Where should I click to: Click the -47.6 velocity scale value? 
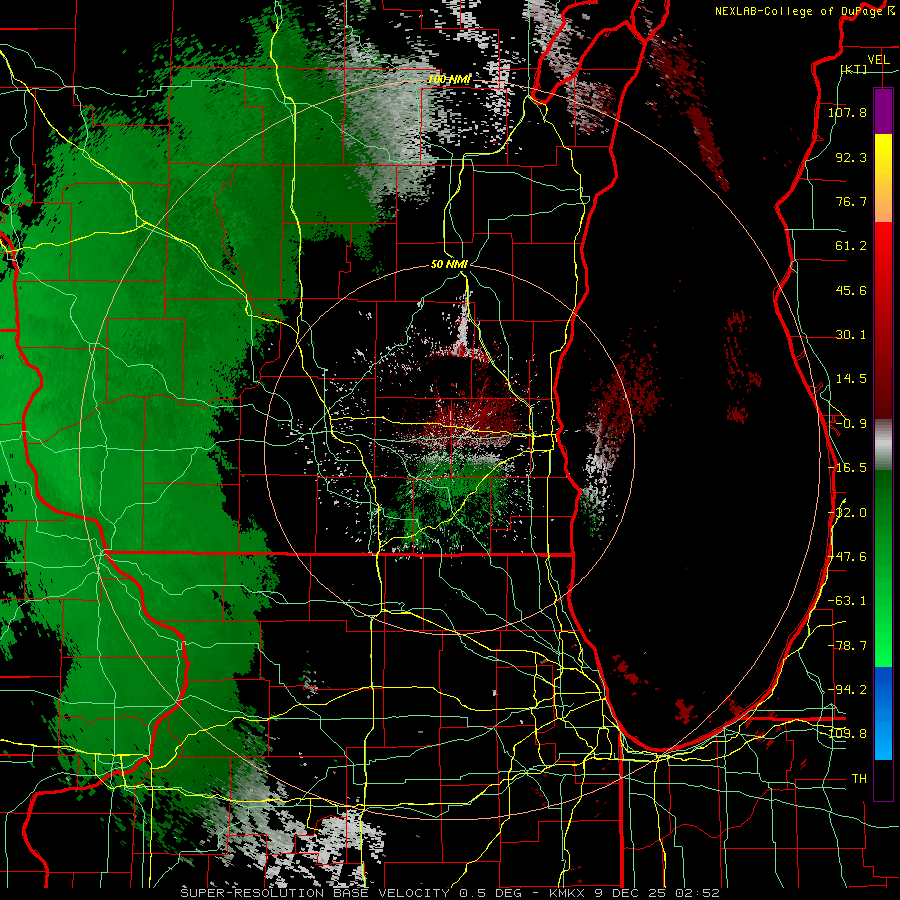[847, 556]
